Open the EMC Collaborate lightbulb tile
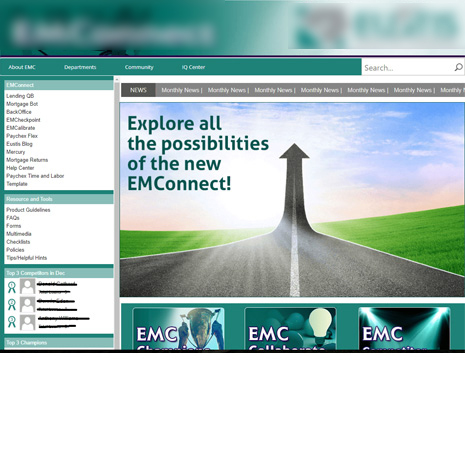The image size is (465, 450). pos(290,329)
